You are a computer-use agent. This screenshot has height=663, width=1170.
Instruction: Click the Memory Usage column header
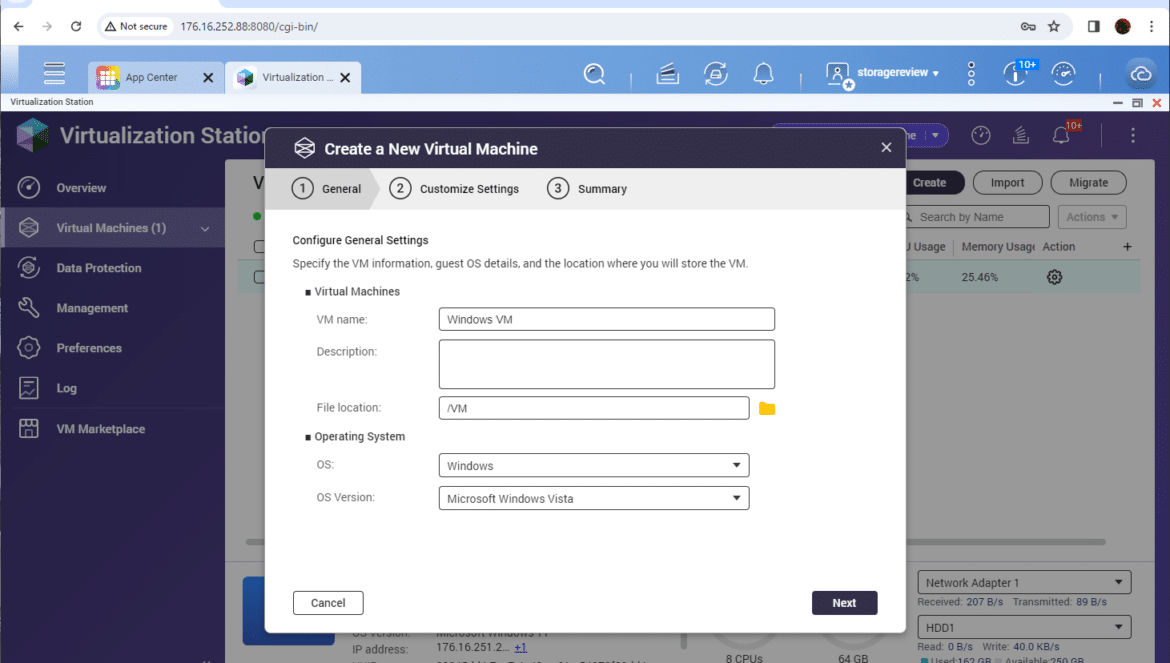998,247
